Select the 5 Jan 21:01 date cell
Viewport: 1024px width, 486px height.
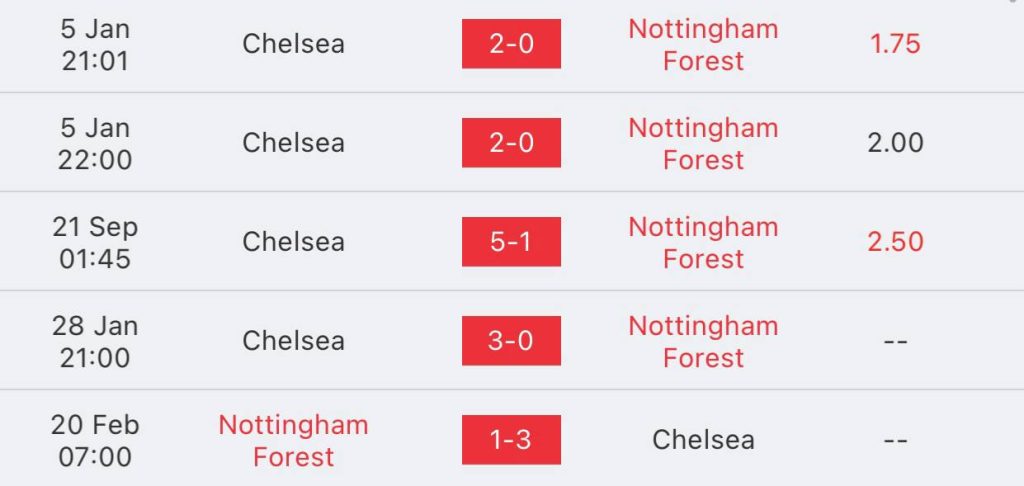(95, 44)
